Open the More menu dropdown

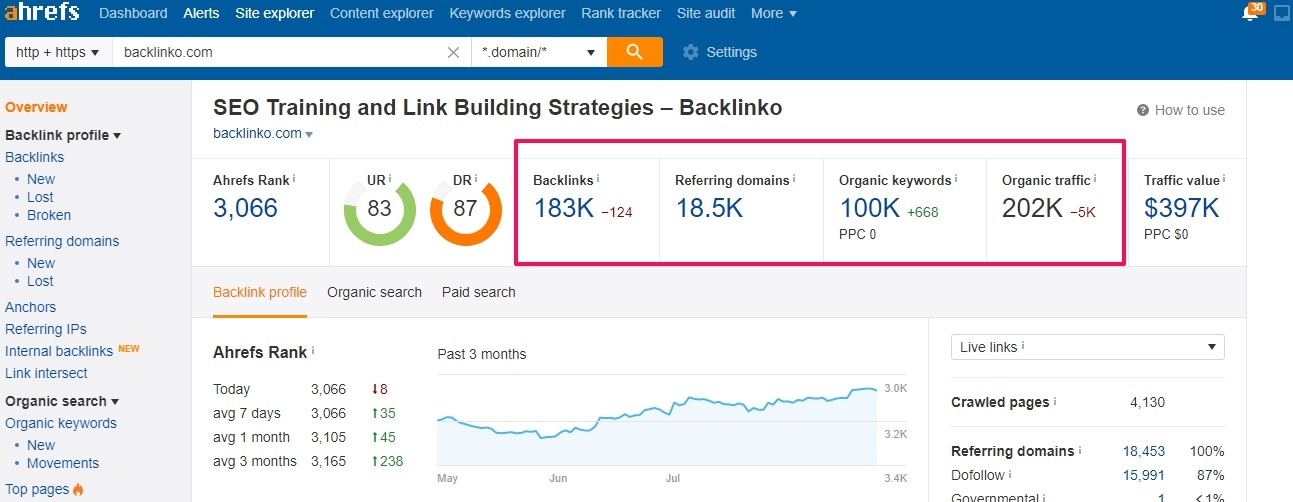pos(773,13)
